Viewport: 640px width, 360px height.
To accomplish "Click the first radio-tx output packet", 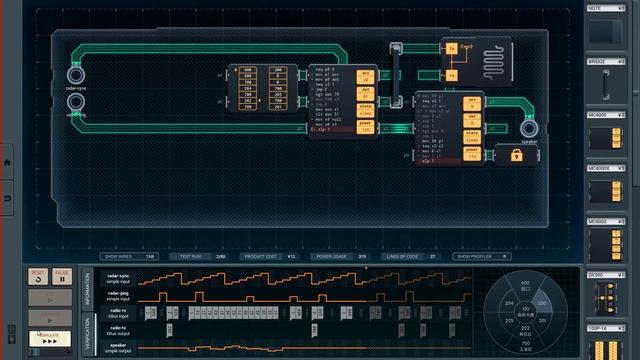I will (x=169, y=330).
